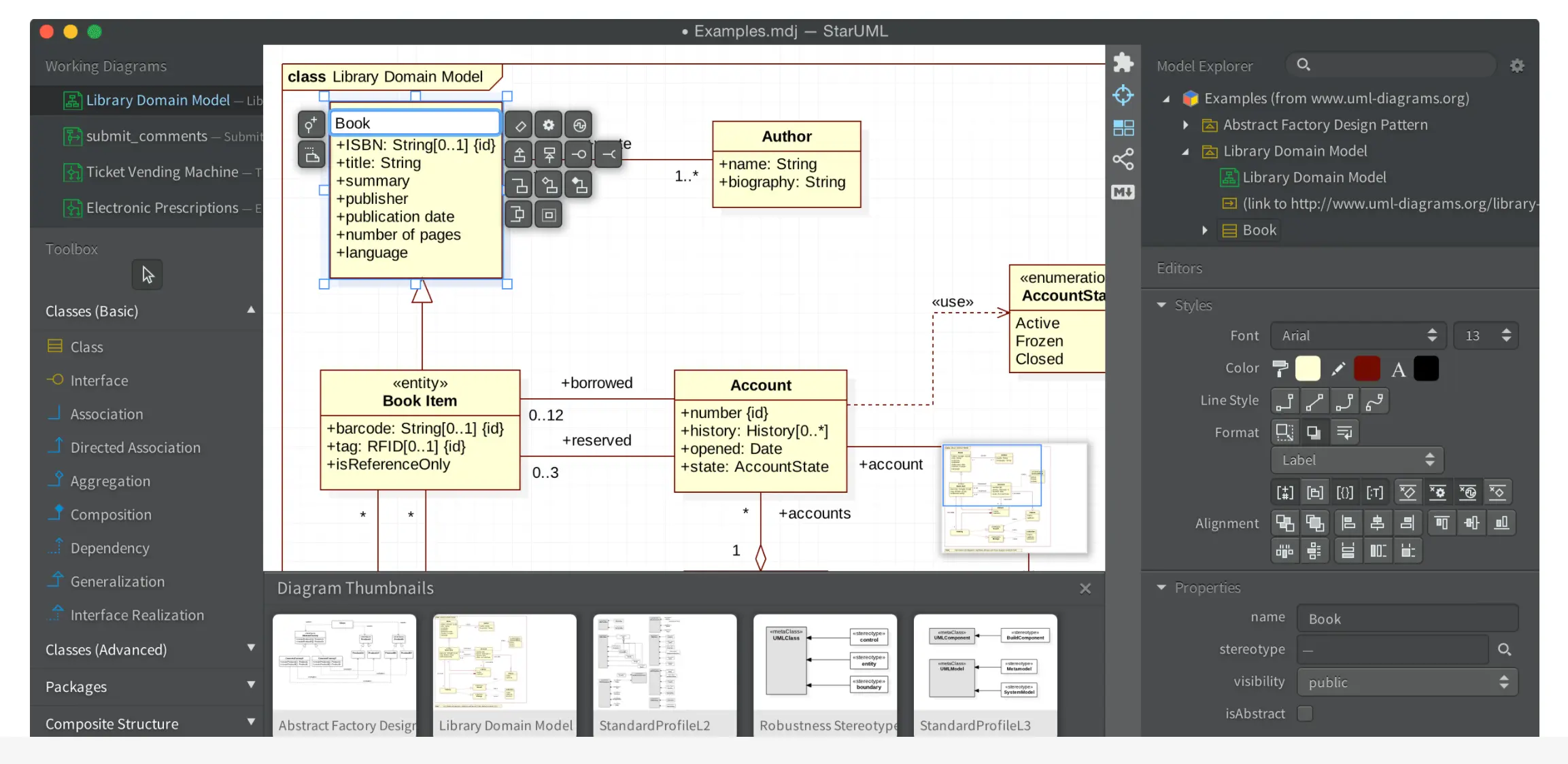Choose Rounded Rectilinear line style

click(x=1344, y=402)
